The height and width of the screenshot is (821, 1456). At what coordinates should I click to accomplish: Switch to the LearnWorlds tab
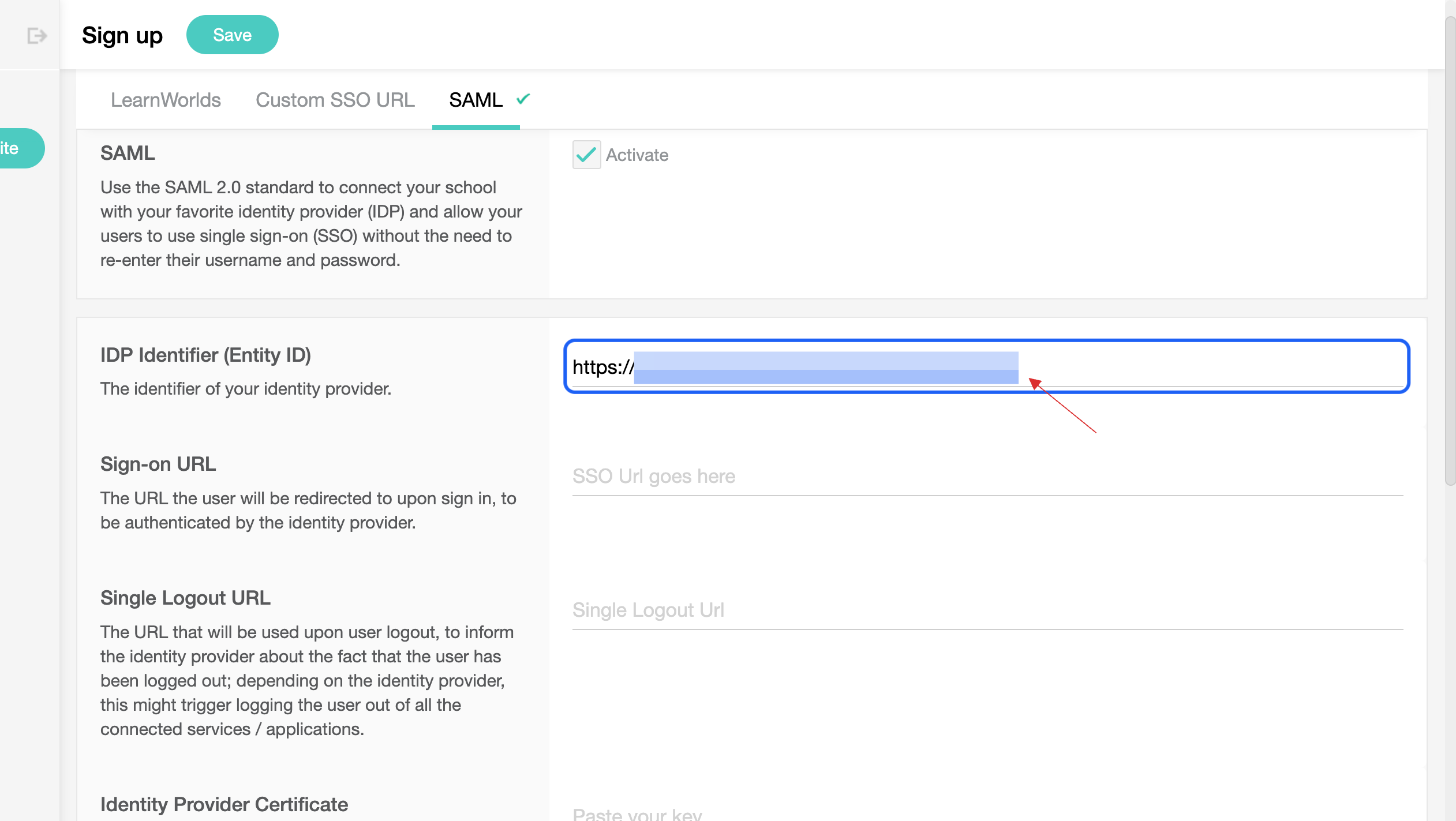[166, 100]
